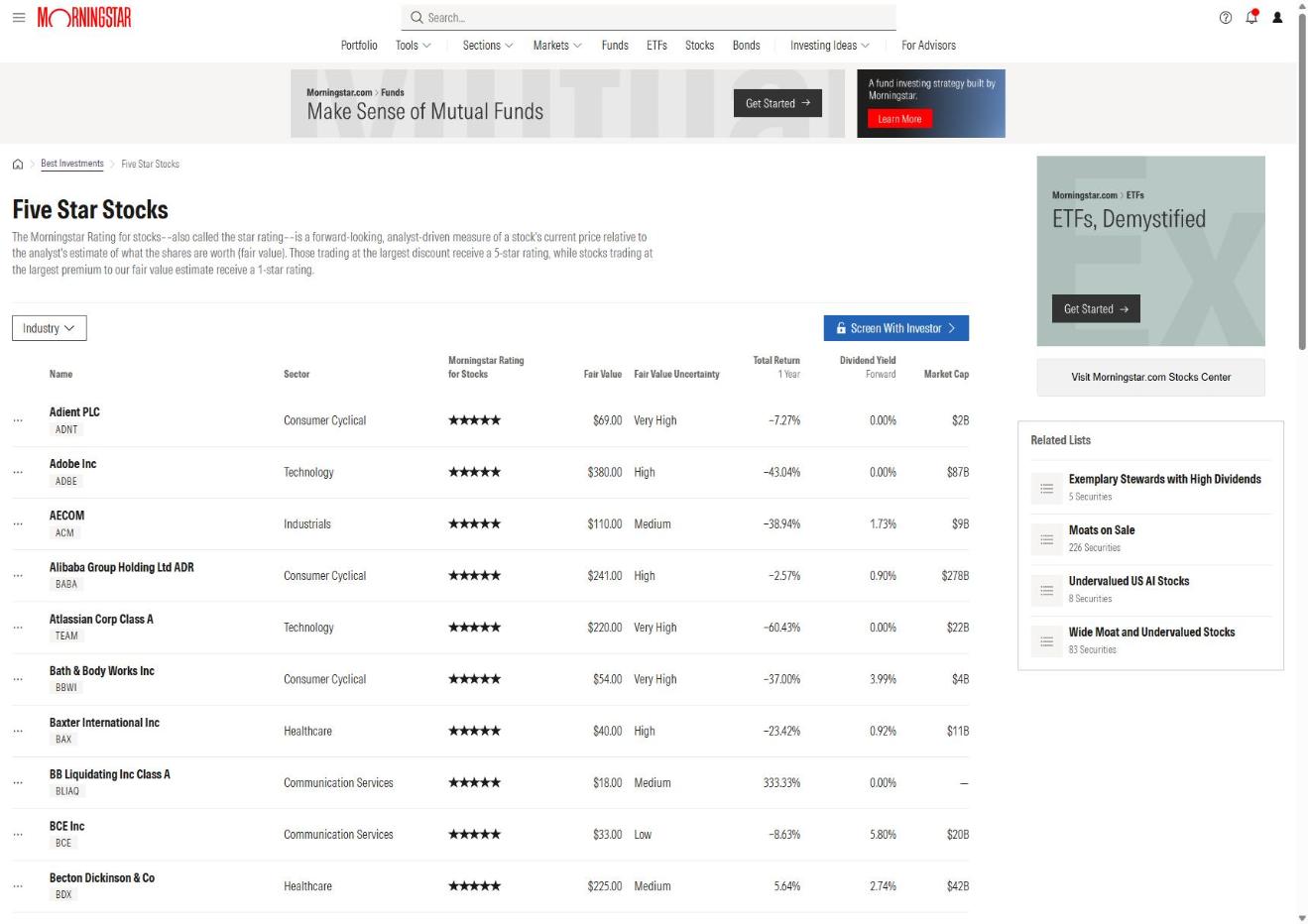Click the Screen With Investor button
The width and height of the screenshot is (1308, 924).
pyautogui.click(x=896, y=328)
